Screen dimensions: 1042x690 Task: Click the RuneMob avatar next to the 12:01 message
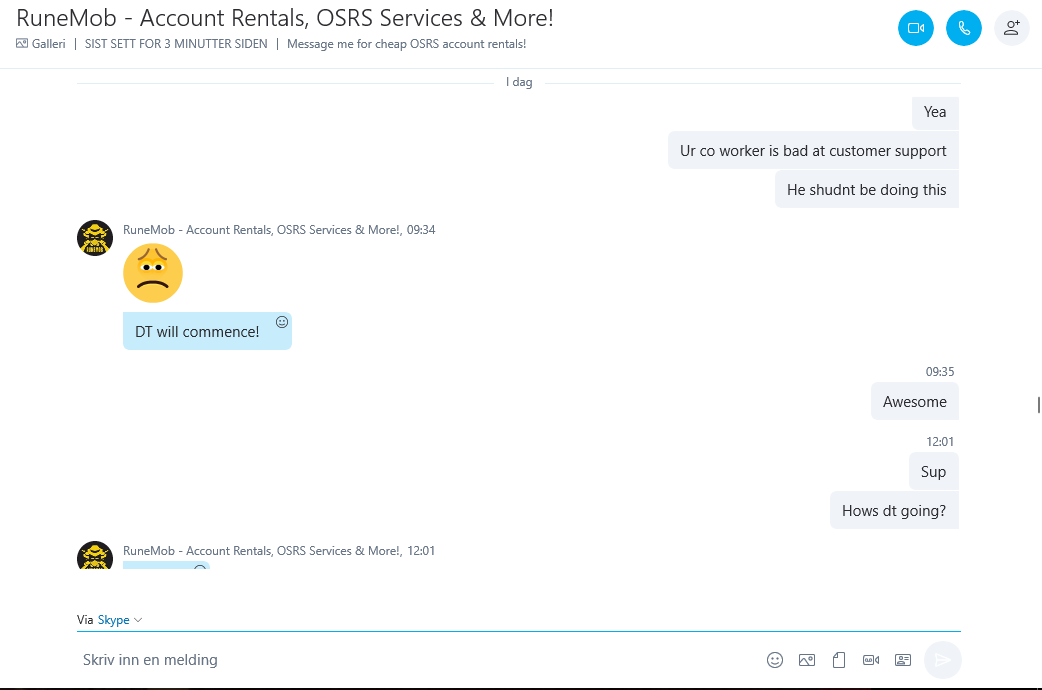pos(95,556)
